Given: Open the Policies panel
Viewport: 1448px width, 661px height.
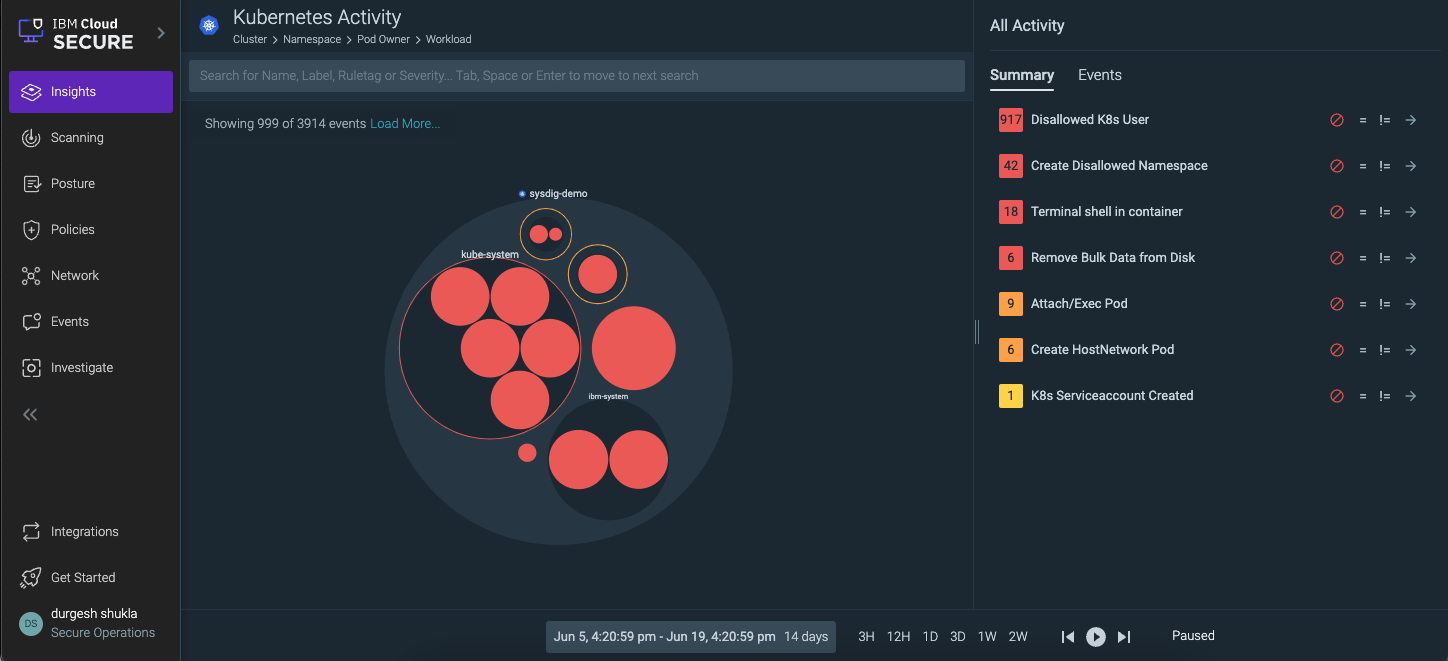Looking at the screenshot, I should (30, 229).
